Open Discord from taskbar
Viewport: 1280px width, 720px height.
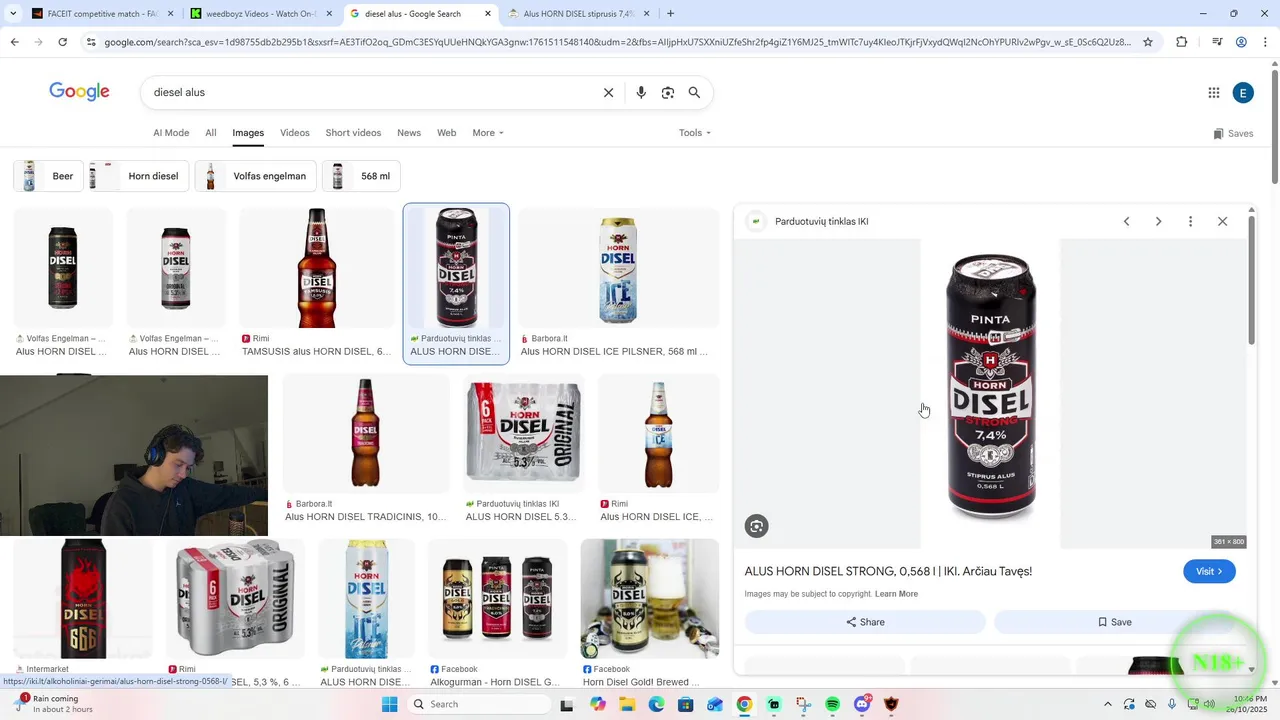[863, 704]
